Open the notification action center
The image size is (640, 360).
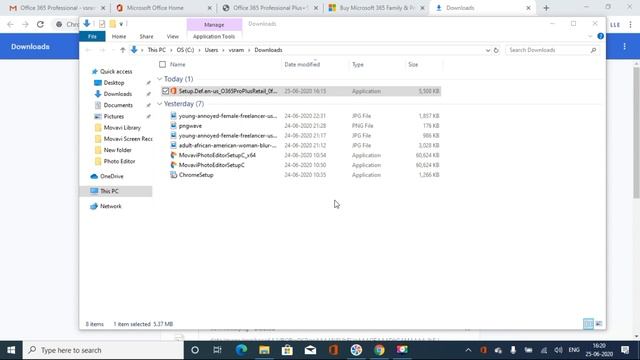pos(624,350)
